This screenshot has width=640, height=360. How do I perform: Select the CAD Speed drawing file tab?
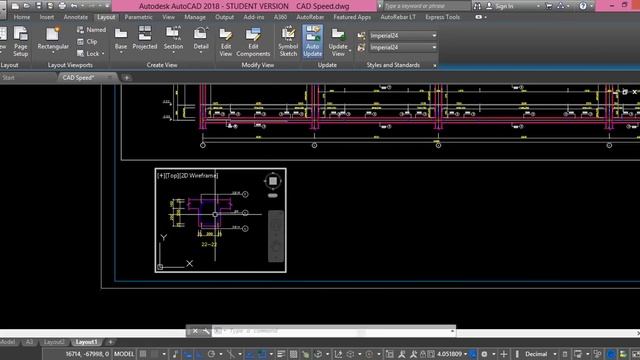87,78
